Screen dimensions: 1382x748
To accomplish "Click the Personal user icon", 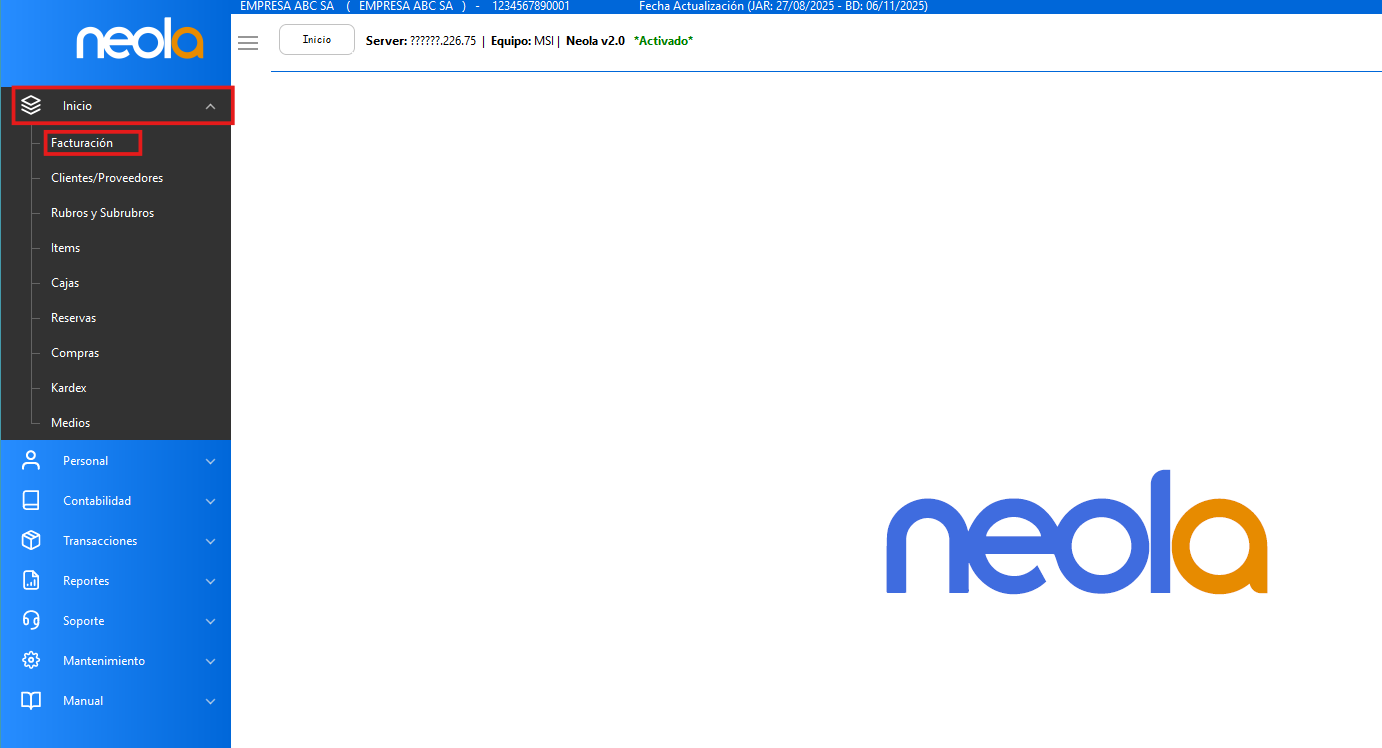I will pos(31,461).
